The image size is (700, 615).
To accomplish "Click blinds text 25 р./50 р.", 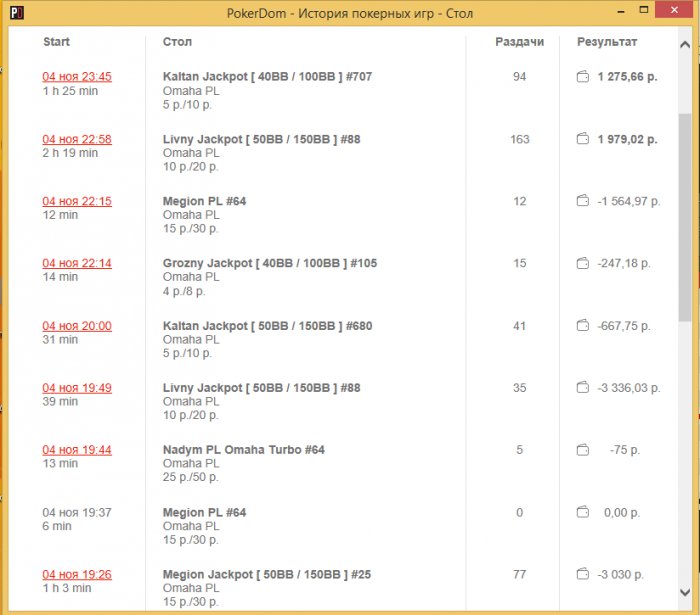I will click(x=191, y=477).
